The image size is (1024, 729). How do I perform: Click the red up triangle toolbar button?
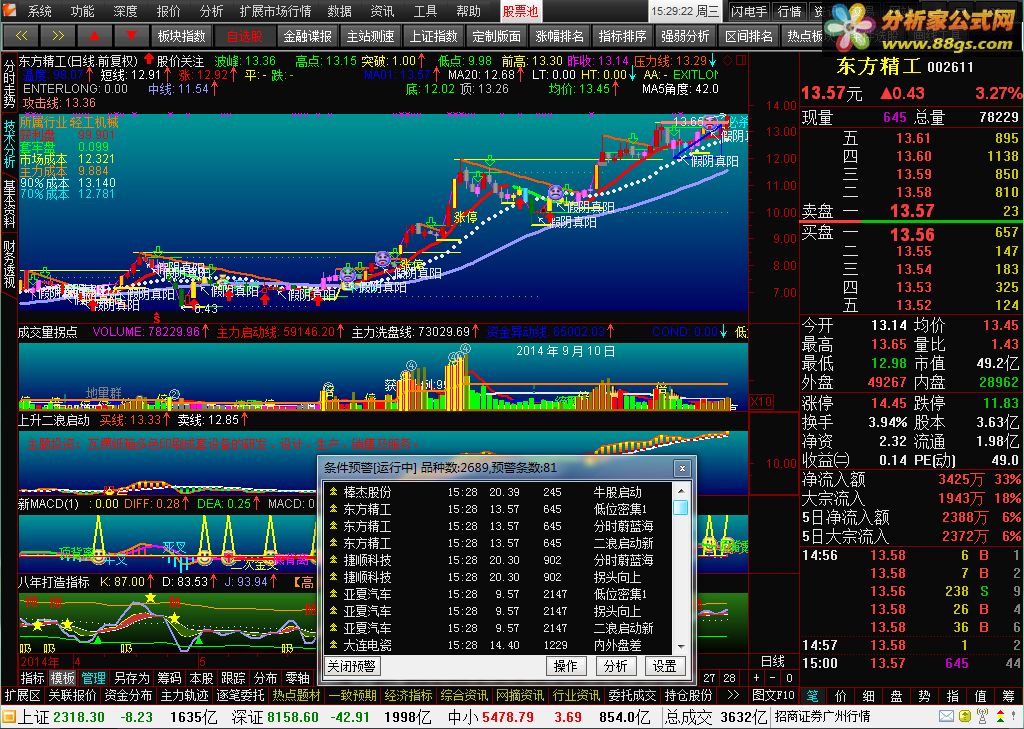click(x=94, y=36)
